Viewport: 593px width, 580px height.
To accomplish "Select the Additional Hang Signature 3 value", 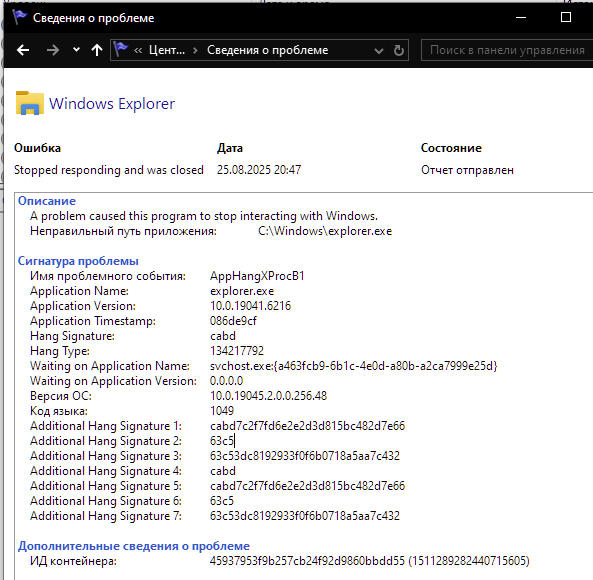I will click(x=305, y=456).
